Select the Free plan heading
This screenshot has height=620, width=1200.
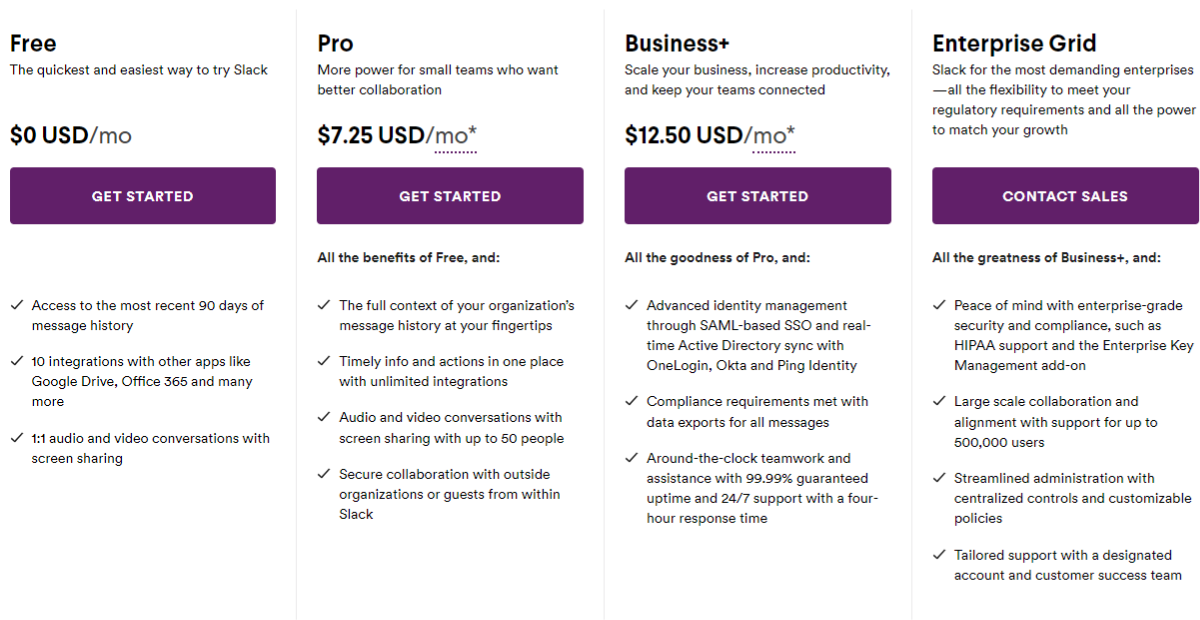33,43
